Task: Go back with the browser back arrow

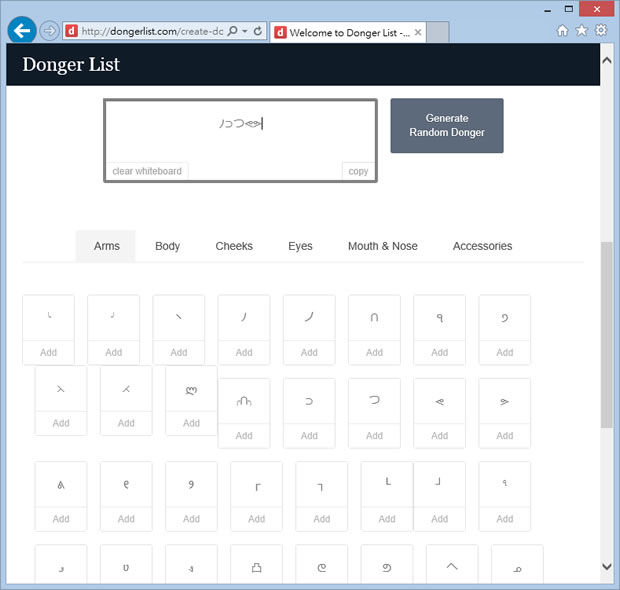Action: [22, 30]
